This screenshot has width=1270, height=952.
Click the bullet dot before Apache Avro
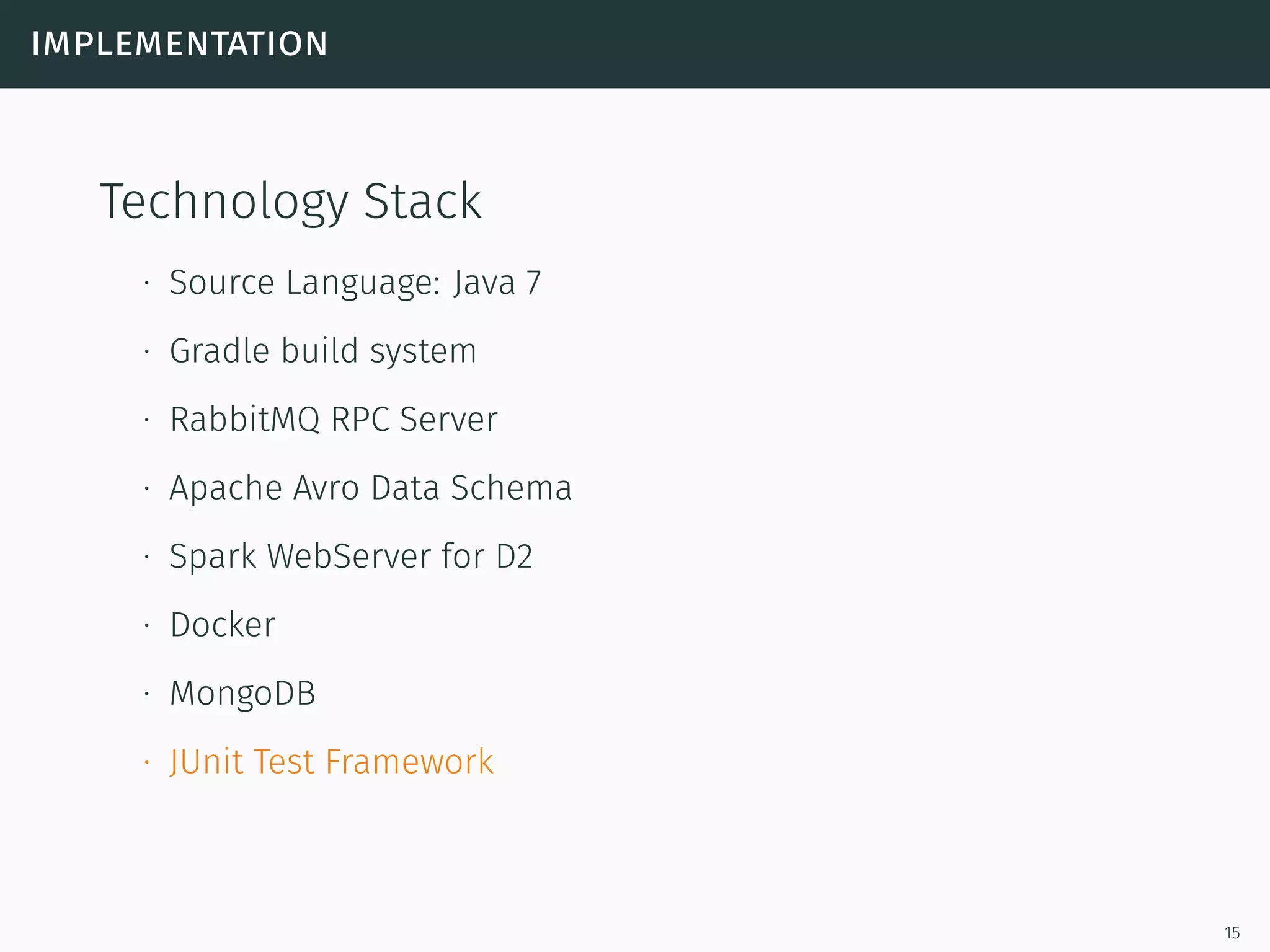[x=147, y=489]
